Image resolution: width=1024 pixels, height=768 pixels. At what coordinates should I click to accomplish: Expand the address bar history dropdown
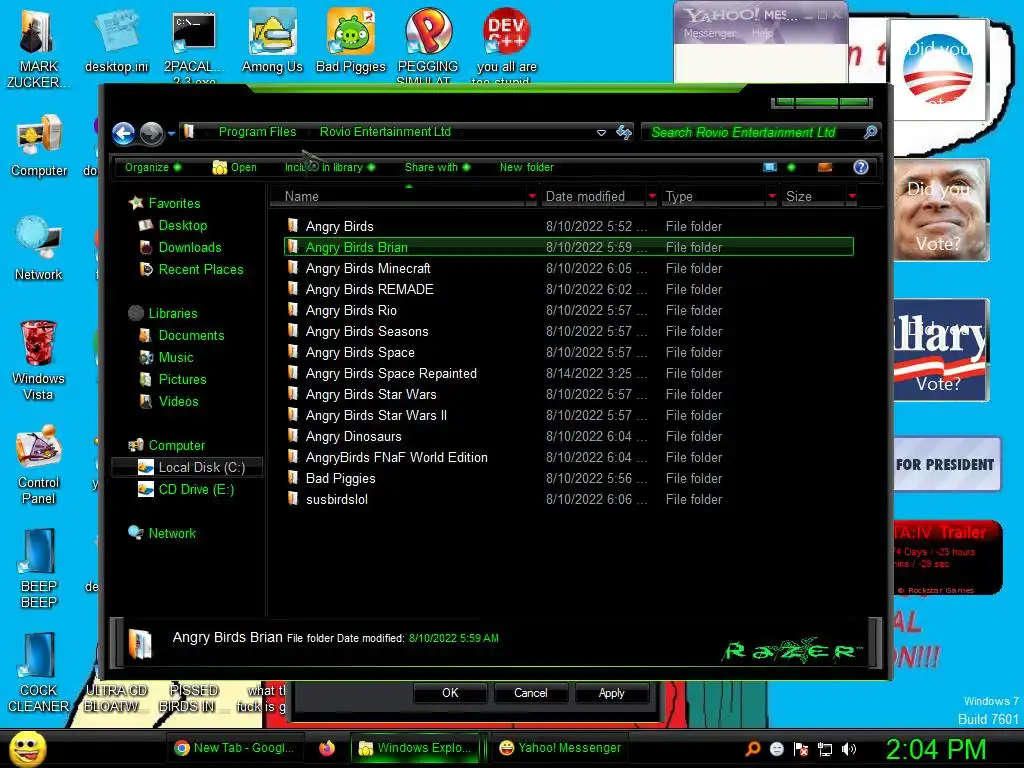click(x=601, y=133)
